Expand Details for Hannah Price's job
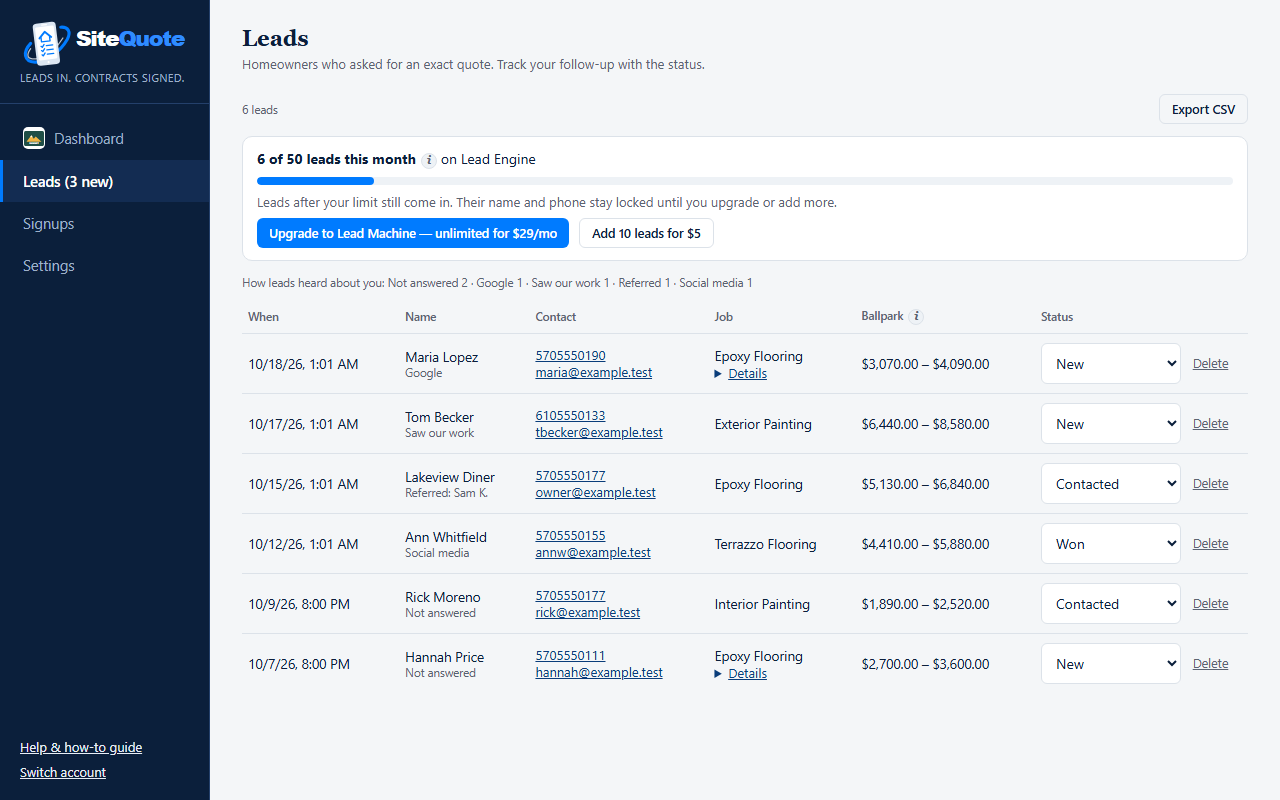This screenshot has height=800, width=1280. coord(741,674)
